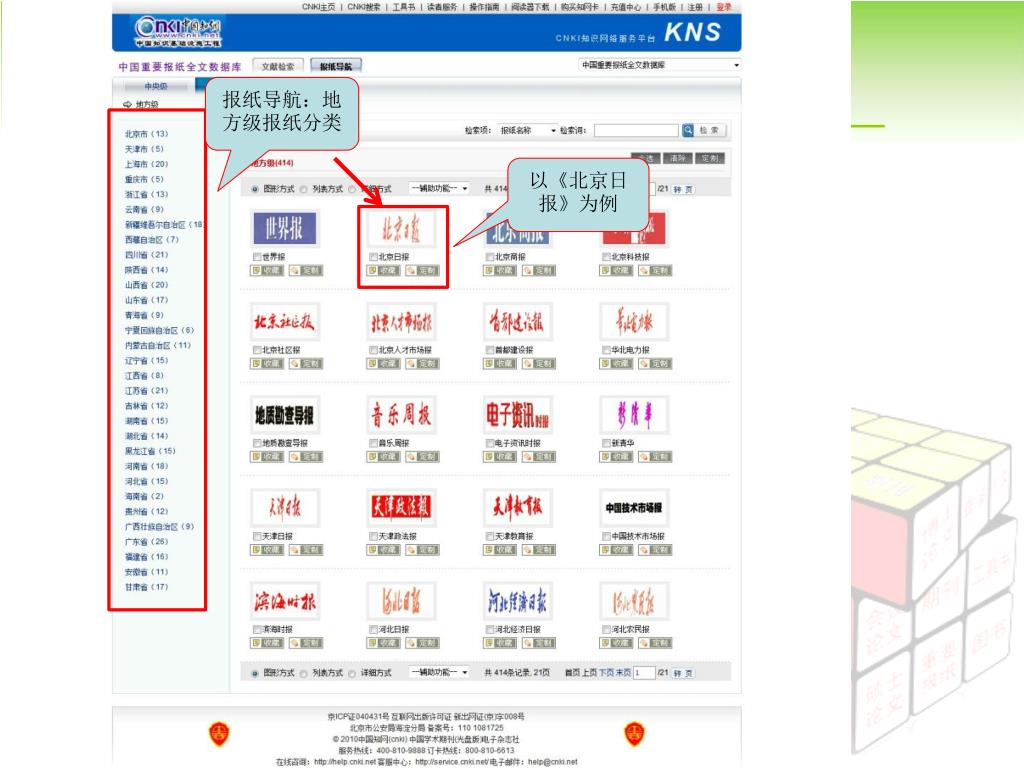1024x768 pixels.
Task: Click the 定制 button under 天津政法报
Action: 423,550
